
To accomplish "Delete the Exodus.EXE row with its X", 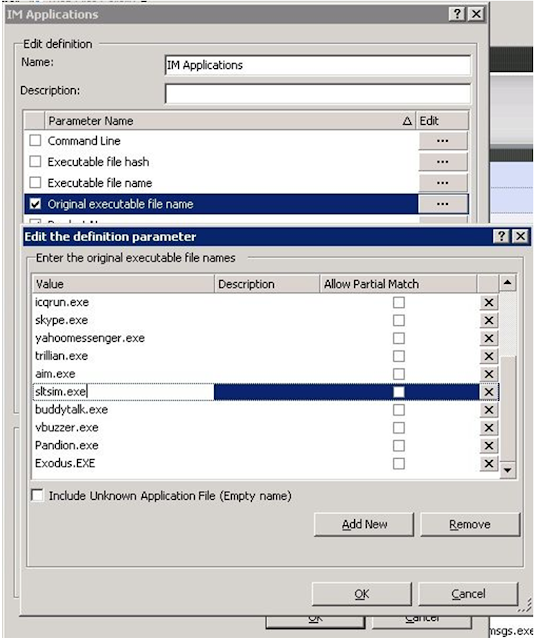I will tap(489, 464).
